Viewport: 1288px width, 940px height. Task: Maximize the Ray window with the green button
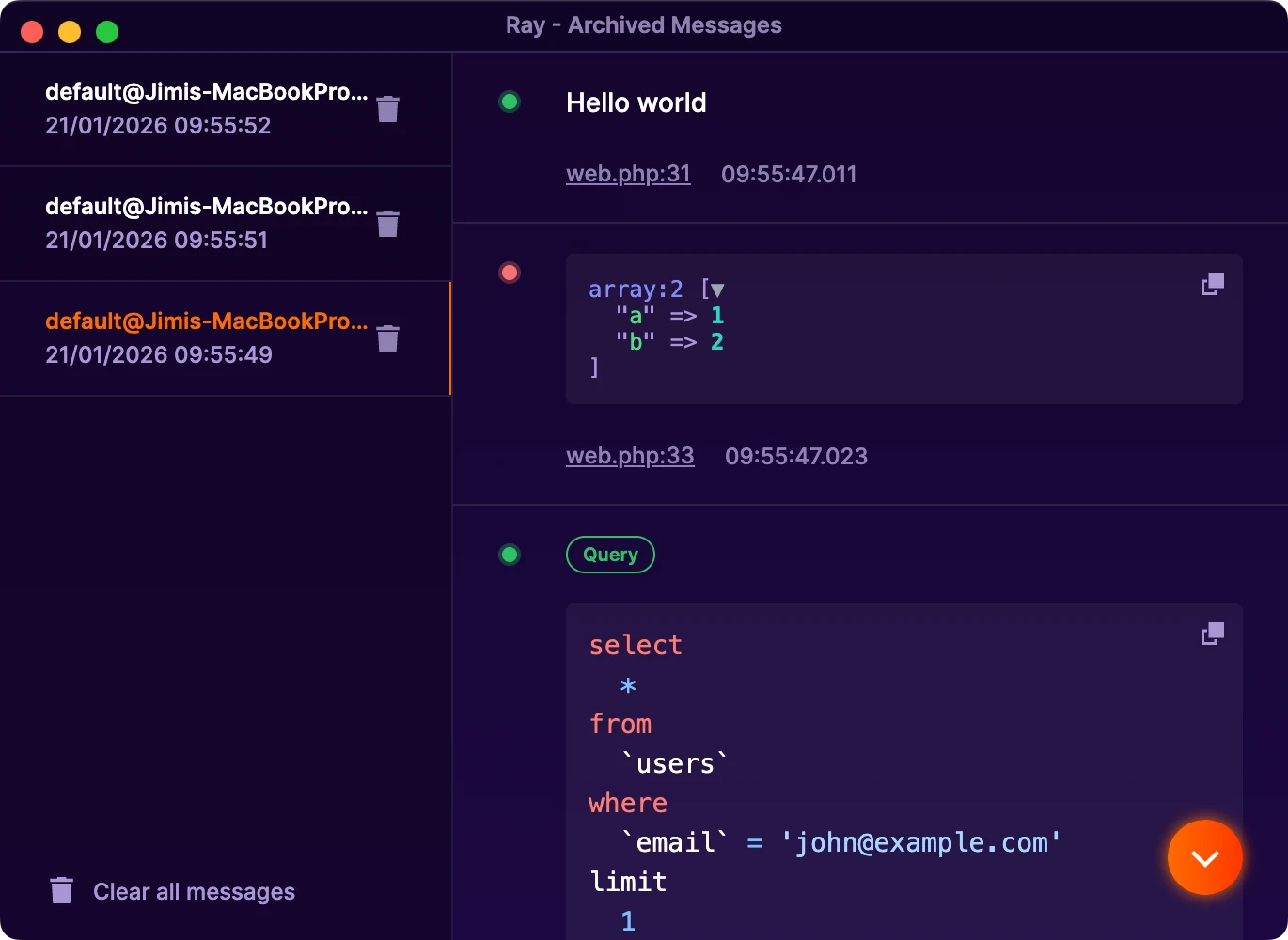107,32
